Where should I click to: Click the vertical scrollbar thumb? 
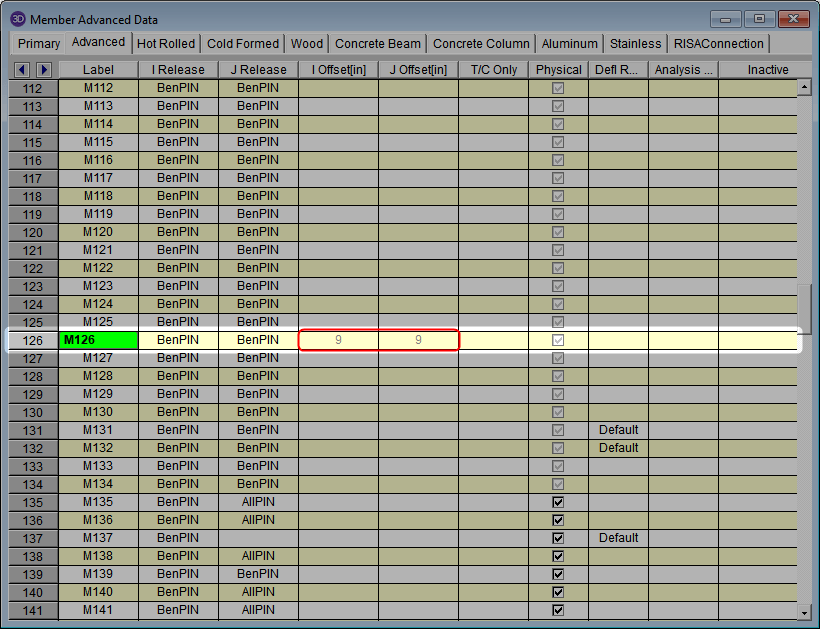(x=804, y=310)
